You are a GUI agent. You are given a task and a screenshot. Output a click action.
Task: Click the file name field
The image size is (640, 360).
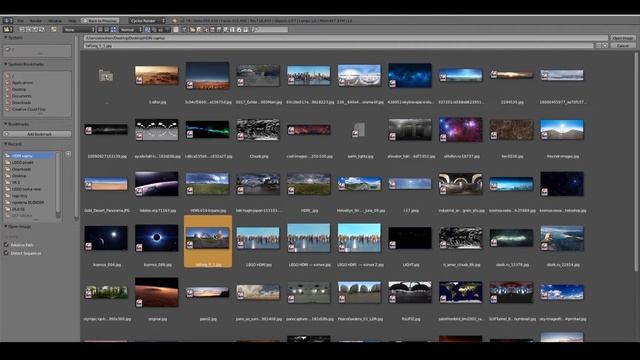(338, 46)
